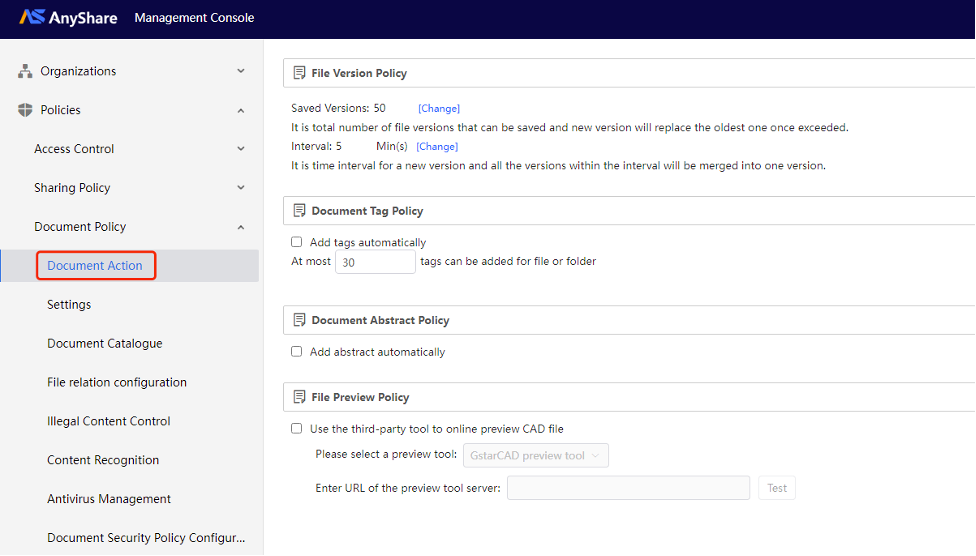Open the Settings menu item
The height and width of the screenshot is (556, 976).
[69, 304]
